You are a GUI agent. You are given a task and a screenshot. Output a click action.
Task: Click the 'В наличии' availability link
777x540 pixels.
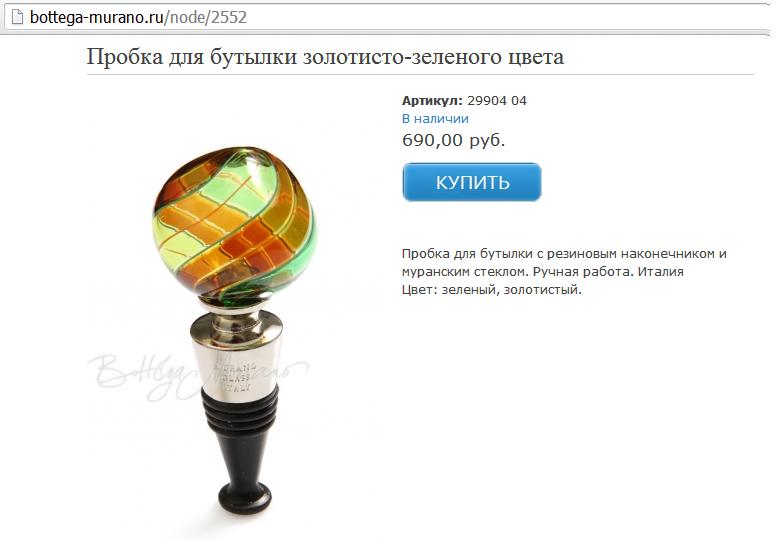coord(435,119)
